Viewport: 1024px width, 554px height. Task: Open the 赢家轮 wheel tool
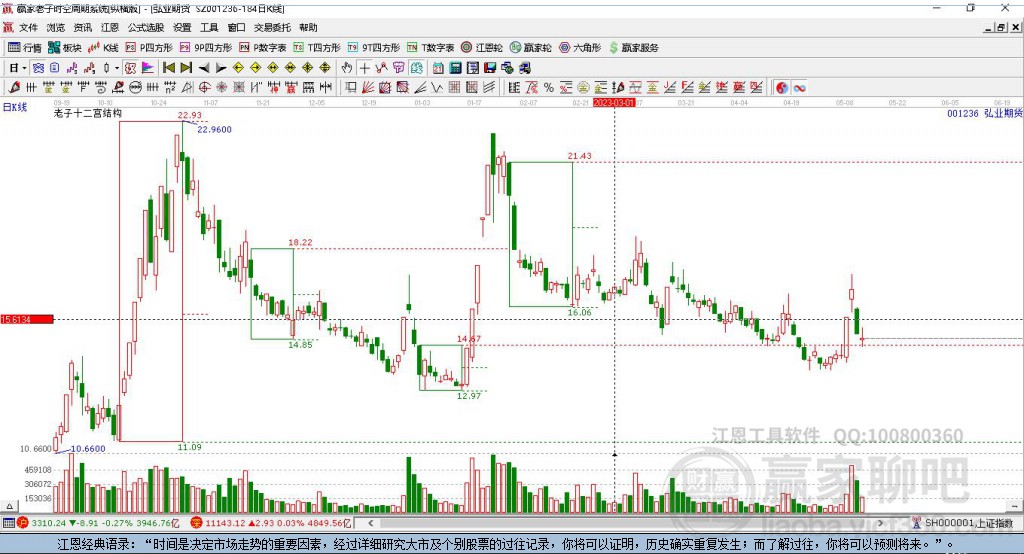530,48
